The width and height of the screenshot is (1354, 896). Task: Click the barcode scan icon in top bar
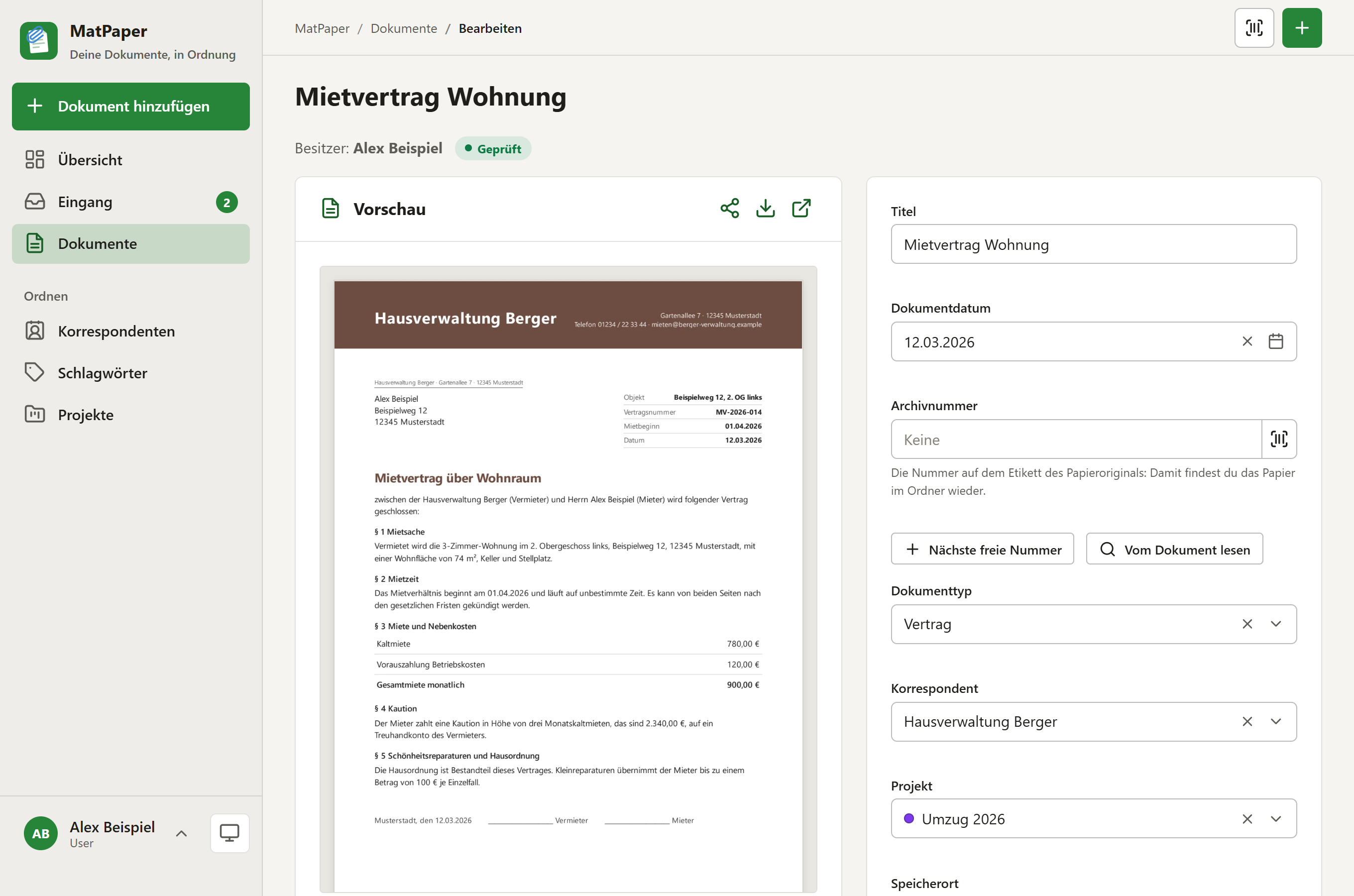tap(1254, 28)
